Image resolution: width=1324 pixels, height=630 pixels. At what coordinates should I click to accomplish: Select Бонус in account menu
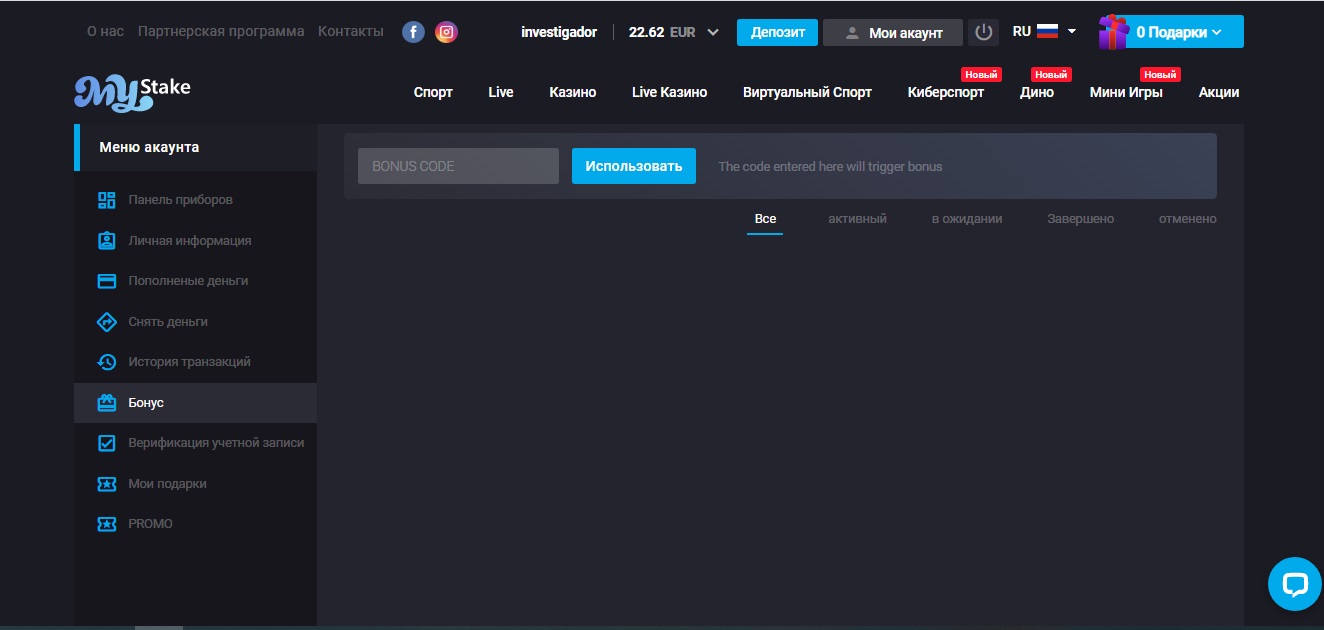point(195,403)
